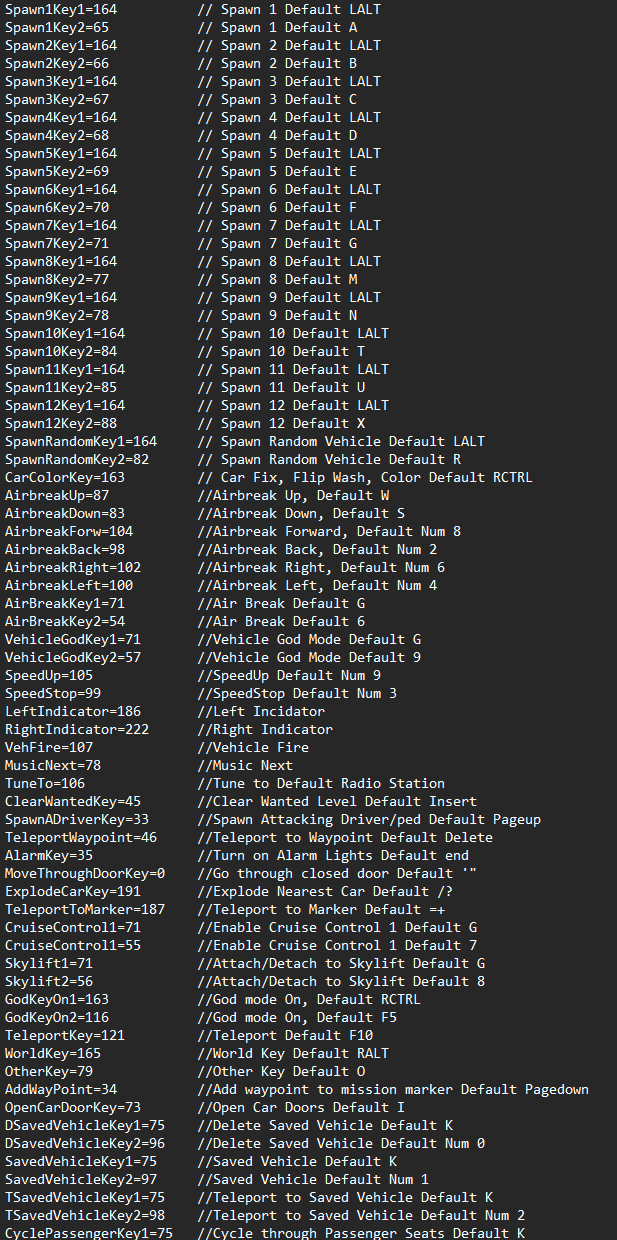Screen dimensions: 617x1240
Task: Click the RightIndicator=222 setting
Action: click(77, 729)
